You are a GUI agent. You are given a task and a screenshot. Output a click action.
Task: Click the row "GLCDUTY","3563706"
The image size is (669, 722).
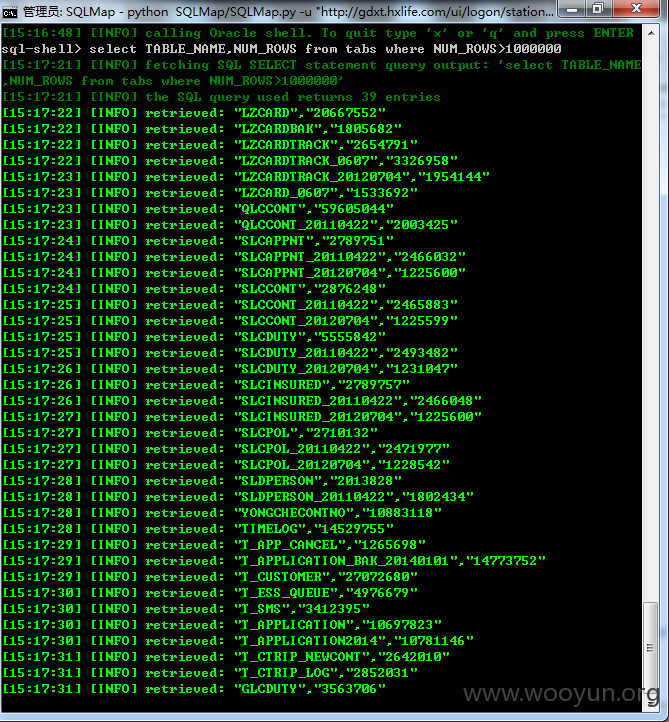tap(194, 689)
